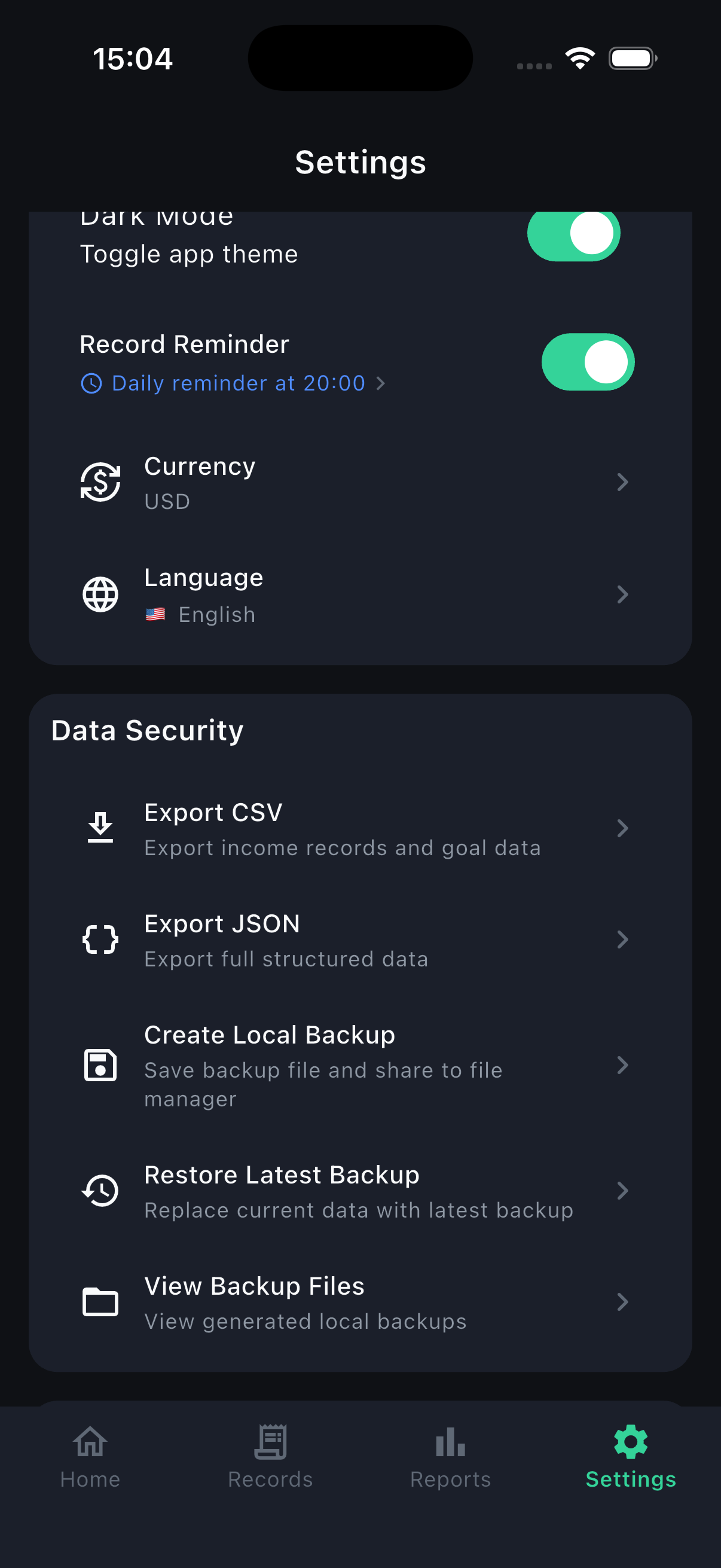This screenshot has height=1568, width=721.
Task: Select Create Local Backup
Action: (x=360, y=1065)
